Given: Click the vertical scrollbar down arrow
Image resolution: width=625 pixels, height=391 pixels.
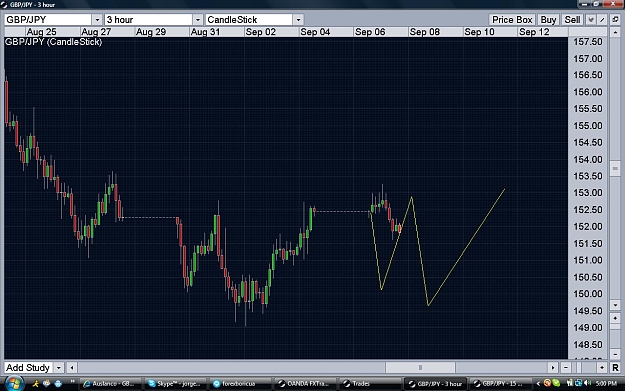Looking at the screenshot, I should click(615, 305).
